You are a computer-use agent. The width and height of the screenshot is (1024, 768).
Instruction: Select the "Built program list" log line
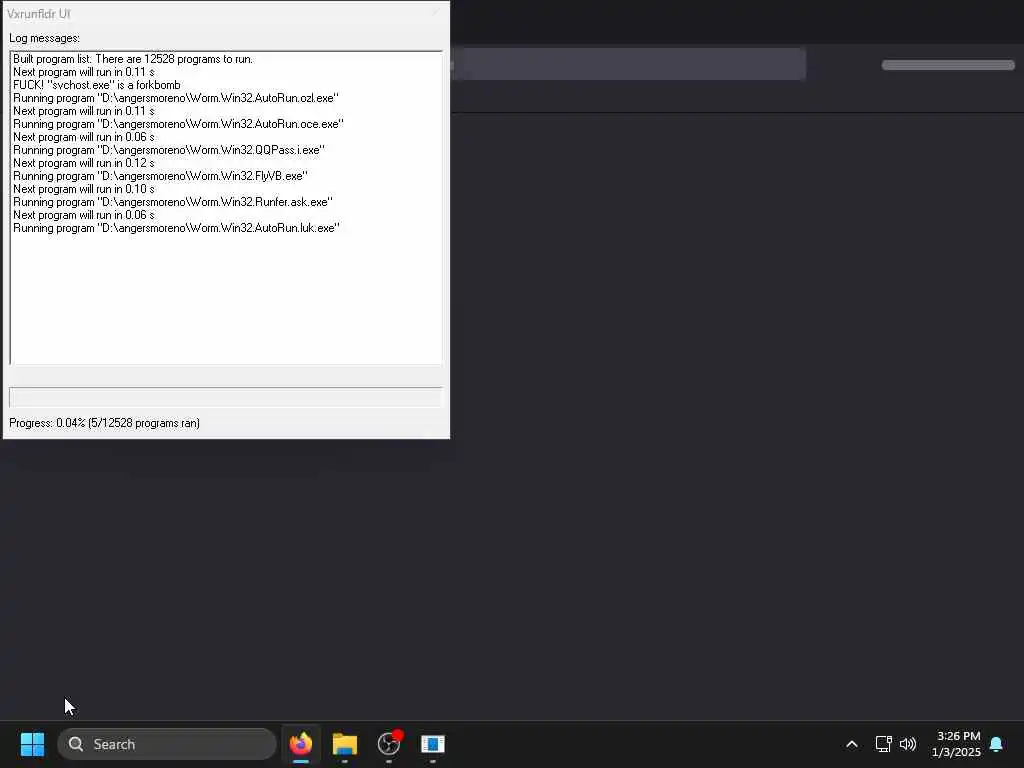point(133,59)
